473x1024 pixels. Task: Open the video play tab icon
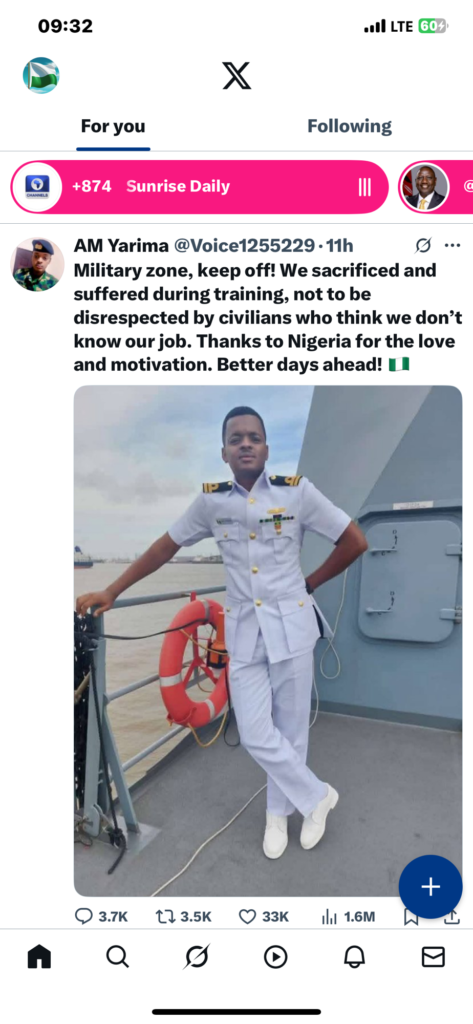(x=275, y=957)
